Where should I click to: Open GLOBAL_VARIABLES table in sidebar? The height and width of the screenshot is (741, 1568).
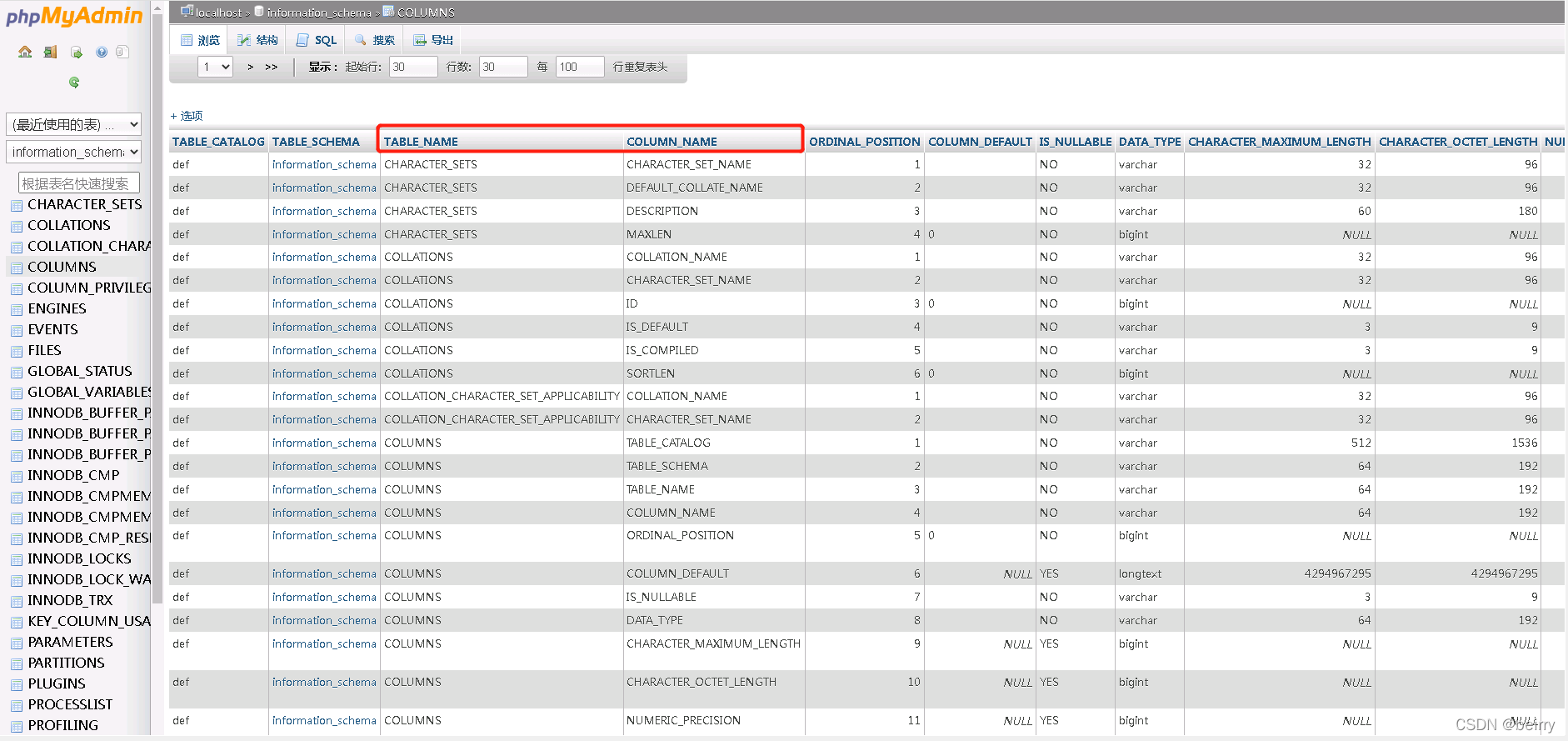pyautogui.click(x=89, y=393)
